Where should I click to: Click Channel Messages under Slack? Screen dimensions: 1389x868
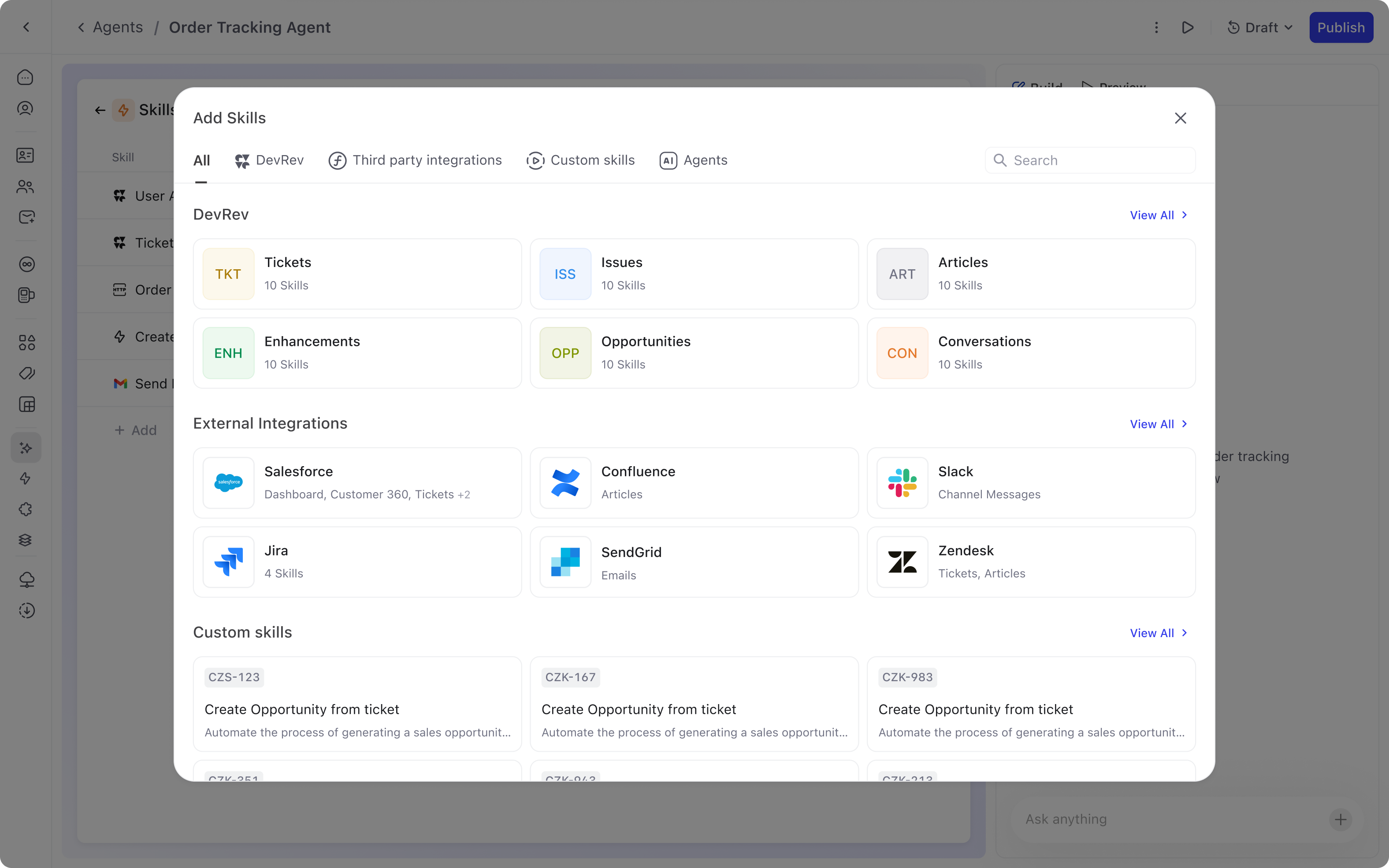[989, 494]
